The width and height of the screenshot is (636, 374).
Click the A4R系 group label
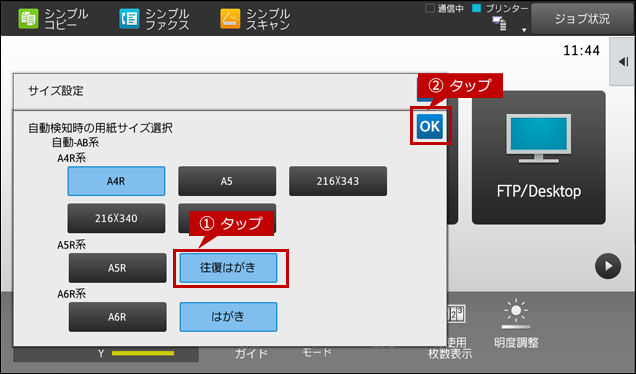71,158
